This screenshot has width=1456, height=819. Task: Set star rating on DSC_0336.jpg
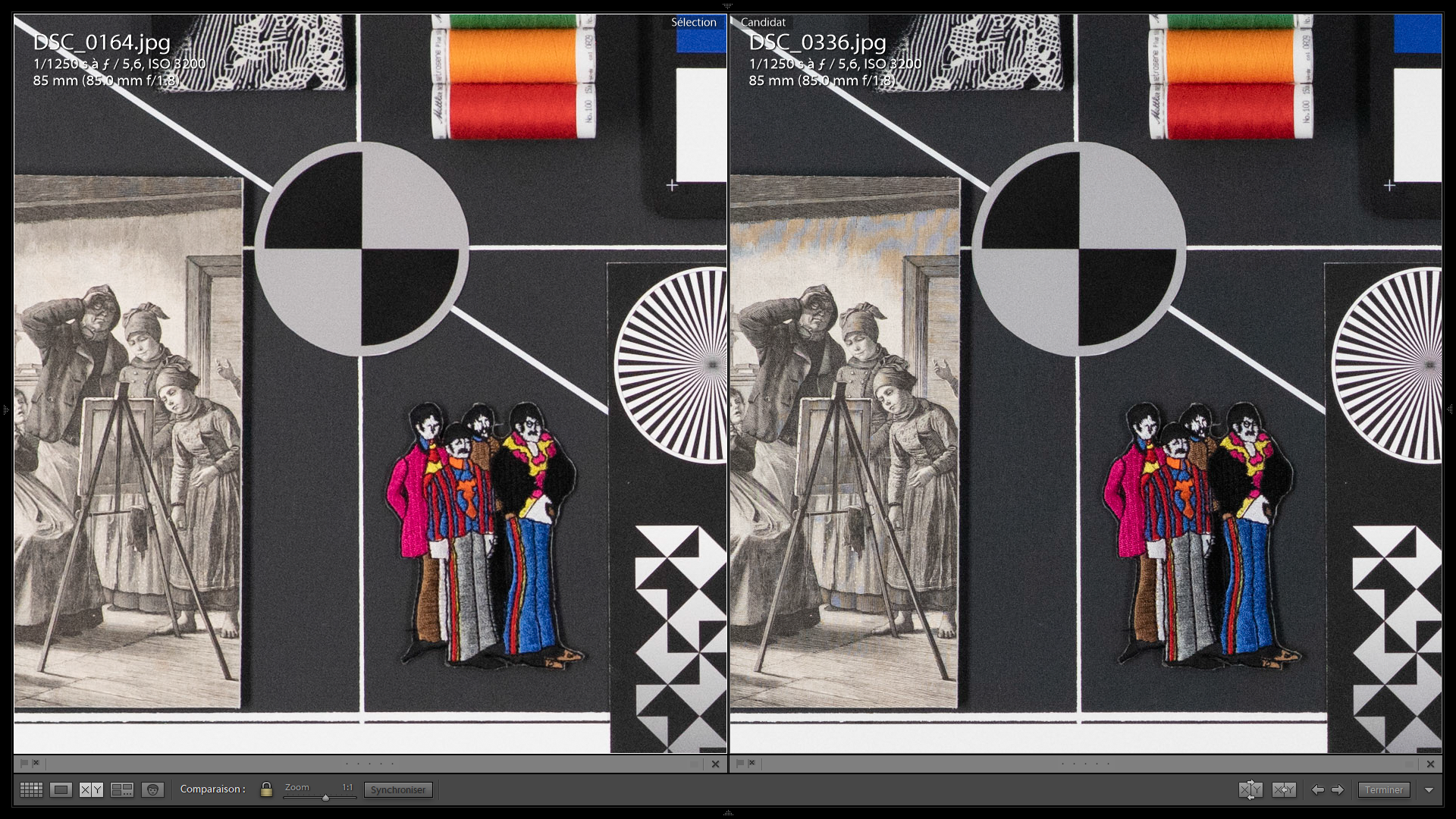click(1085, 764)
